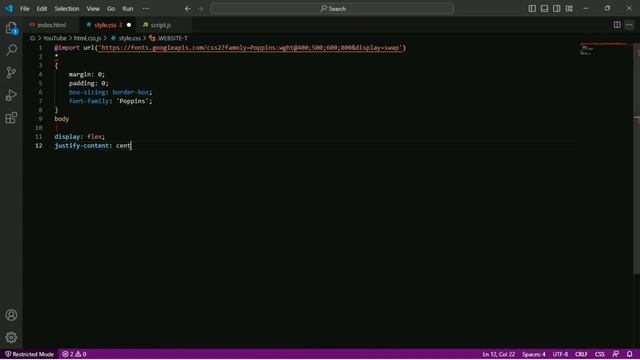
Task: Place cursor on 'margin: 0;' line
Action: click(87, 74)
